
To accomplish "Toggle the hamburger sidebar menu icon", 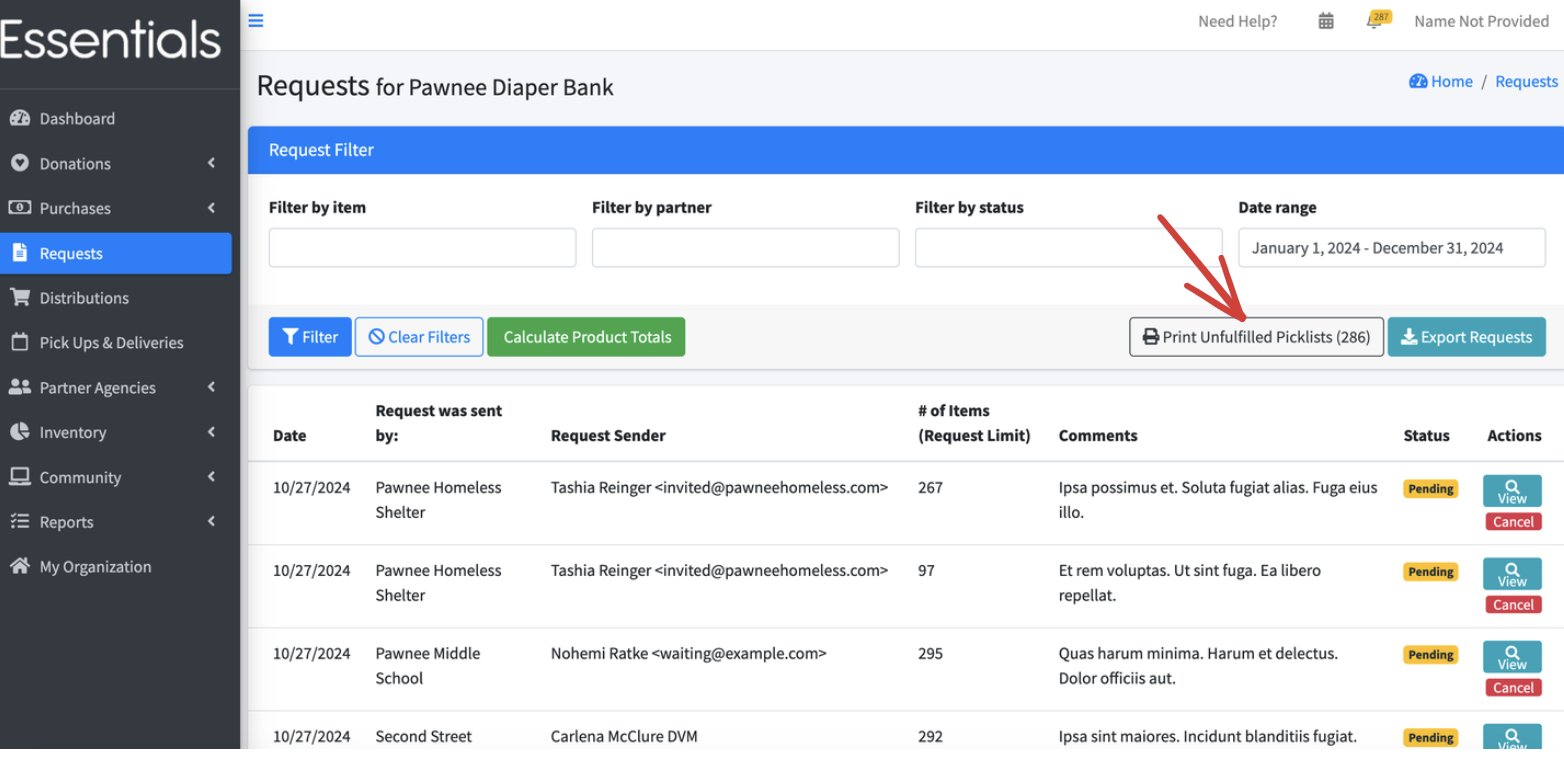I will click(x=256, y=20).
